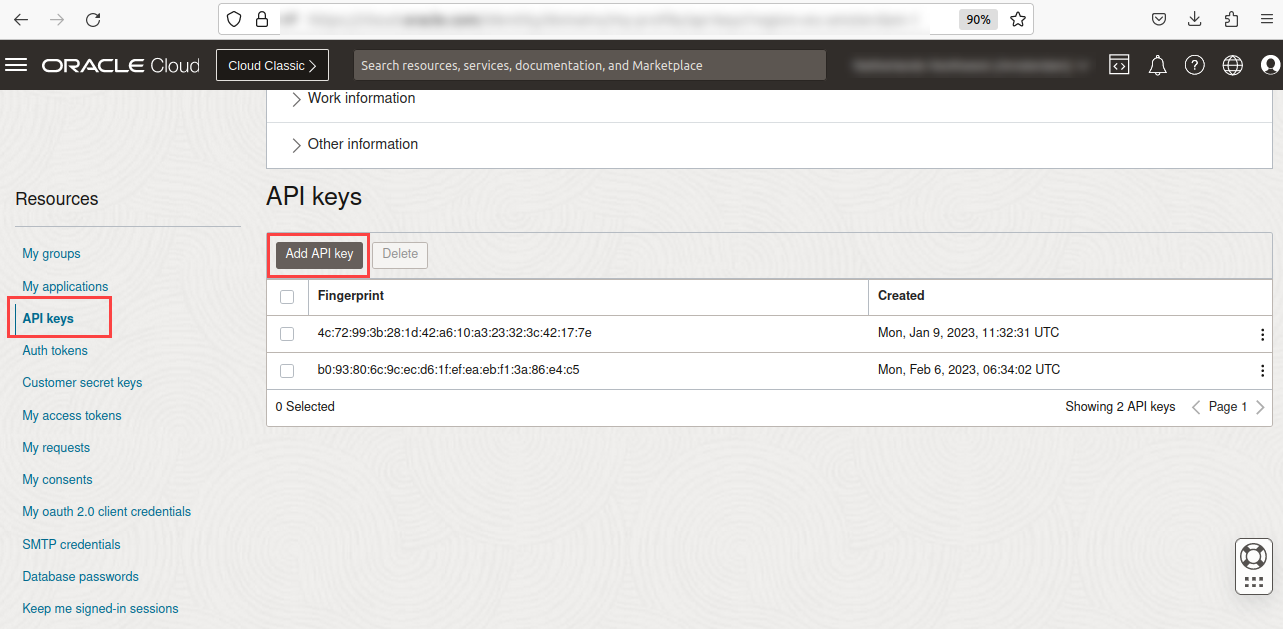This screenshot has width=1283, height=629.
Task: Open the Firefox browser menu
Action: point(1266,19)
